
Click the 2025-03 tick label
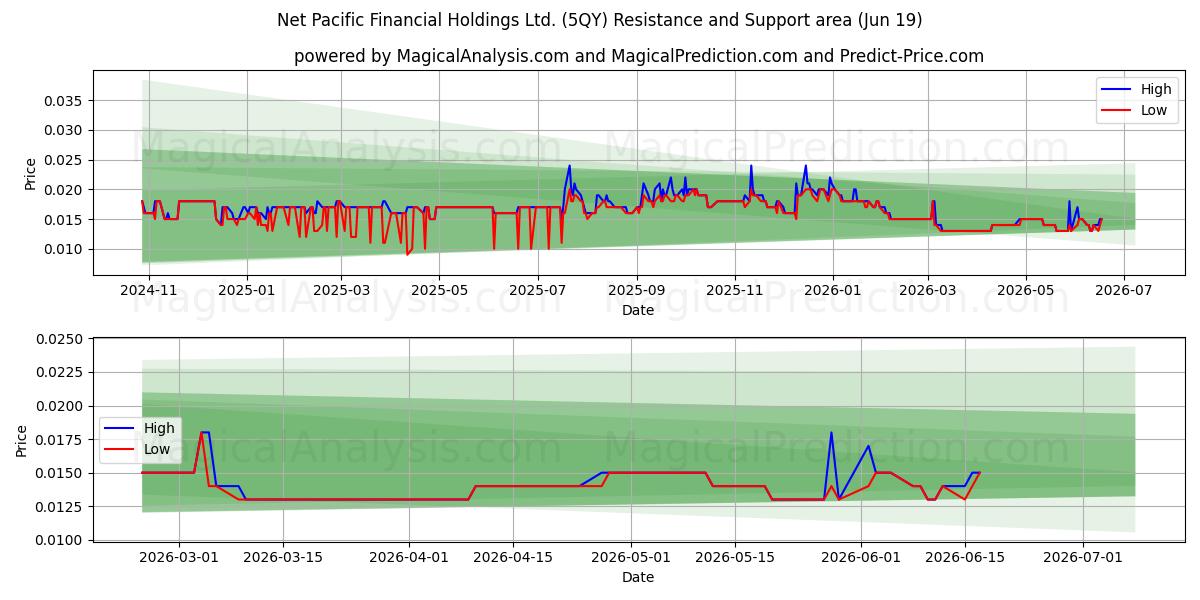[x=341, y=290]
